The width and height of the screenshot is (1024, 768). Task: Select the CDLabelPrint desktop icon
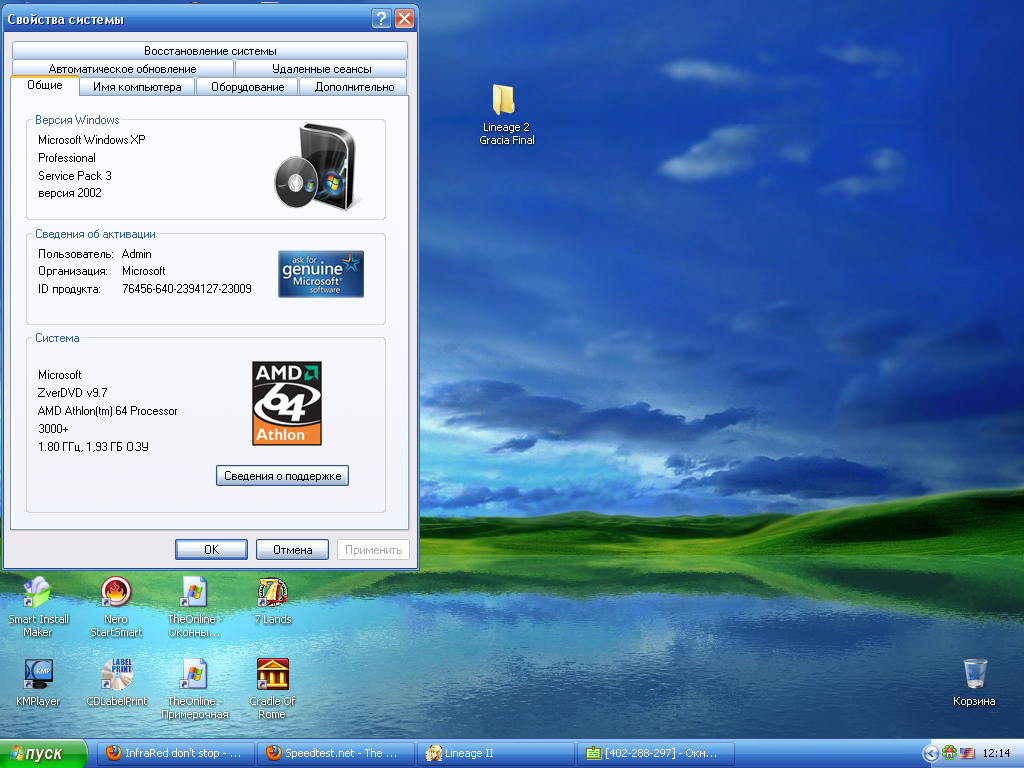pos(117,675)
